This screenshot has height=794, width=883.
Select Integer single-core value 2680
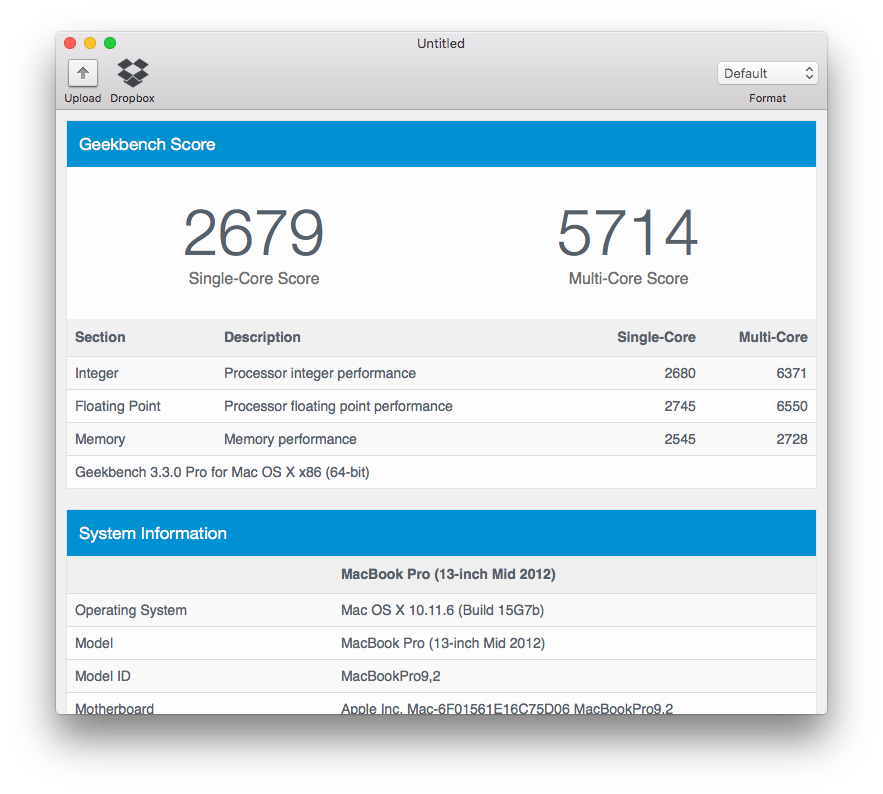click(680, 373)
